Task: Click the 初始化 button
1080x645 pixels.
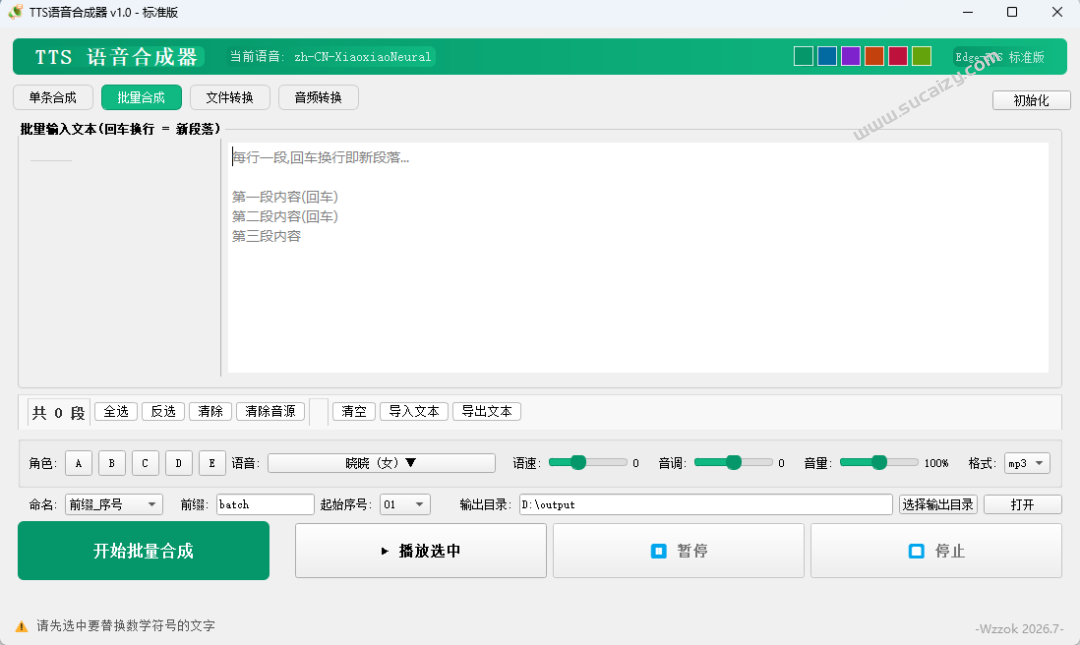Action: 1031,101
